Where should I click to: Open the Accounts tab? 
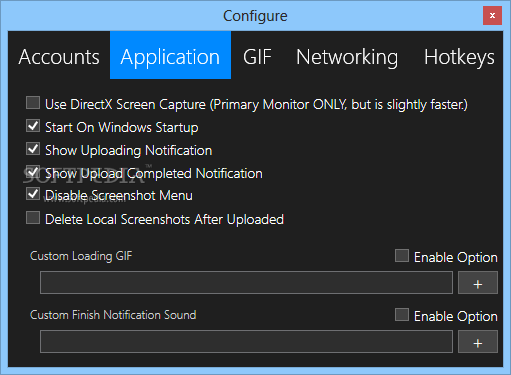[59, 57]
